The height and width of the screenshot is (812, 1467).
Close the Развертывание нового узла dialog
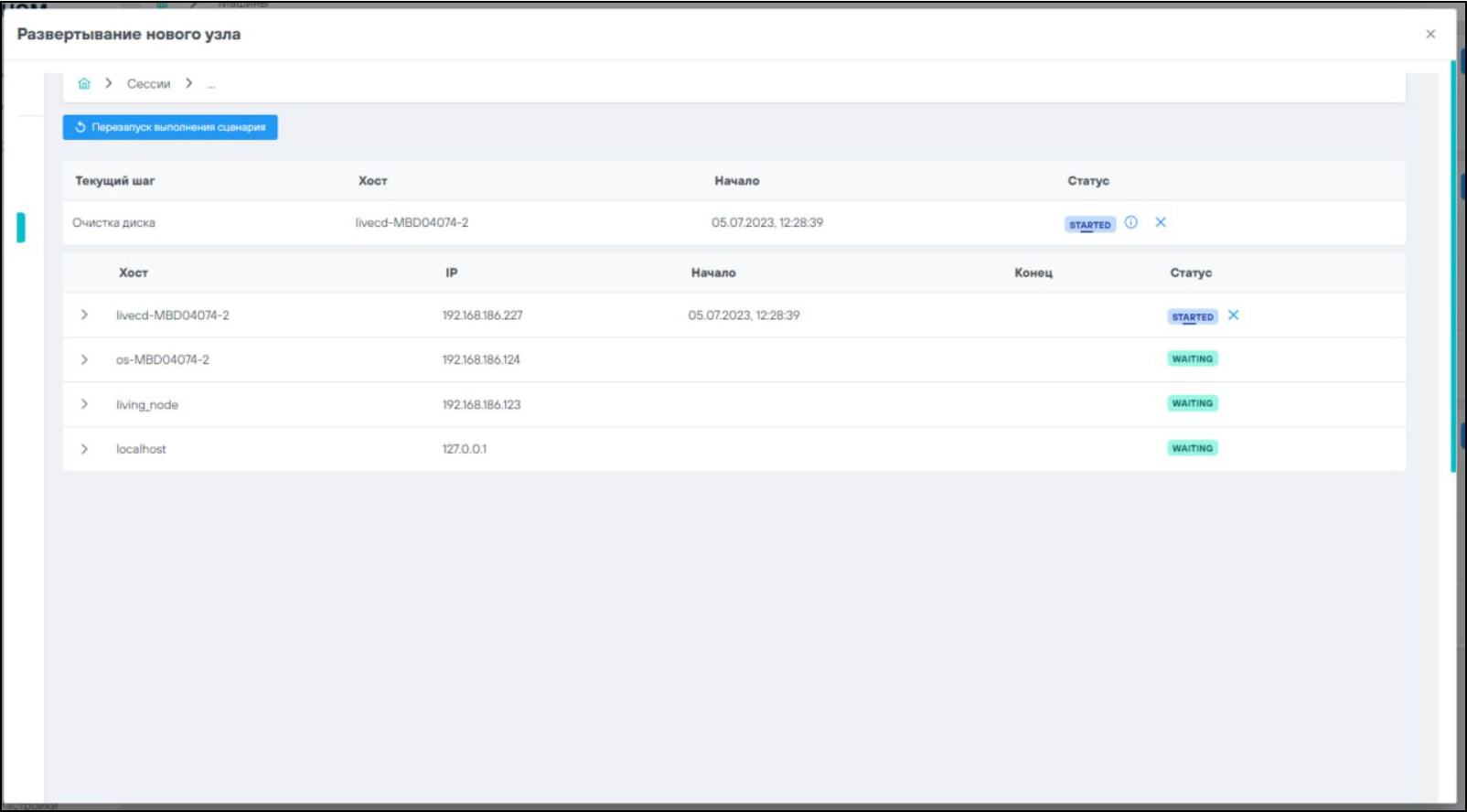coord(1430,34)
